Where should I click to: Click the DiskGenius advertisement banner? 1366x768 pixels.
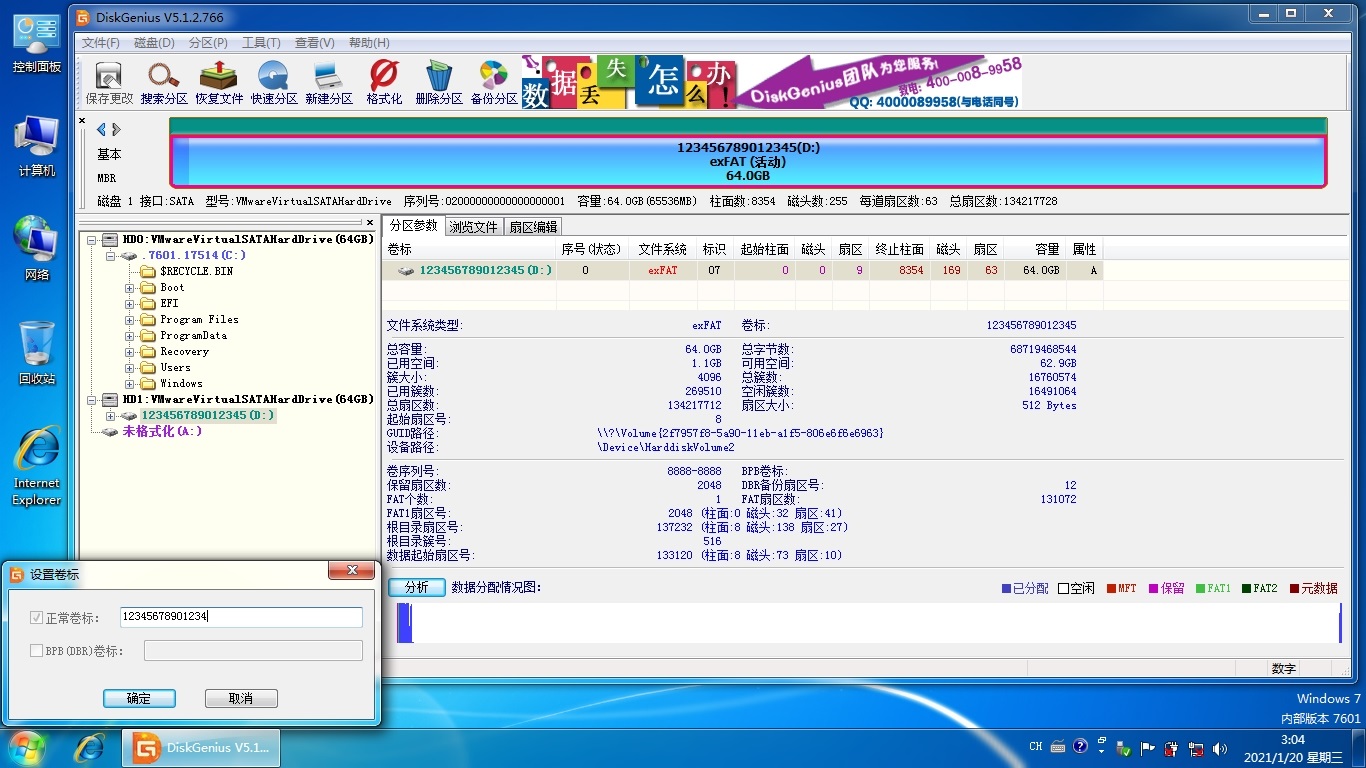(x=773, y=81)
